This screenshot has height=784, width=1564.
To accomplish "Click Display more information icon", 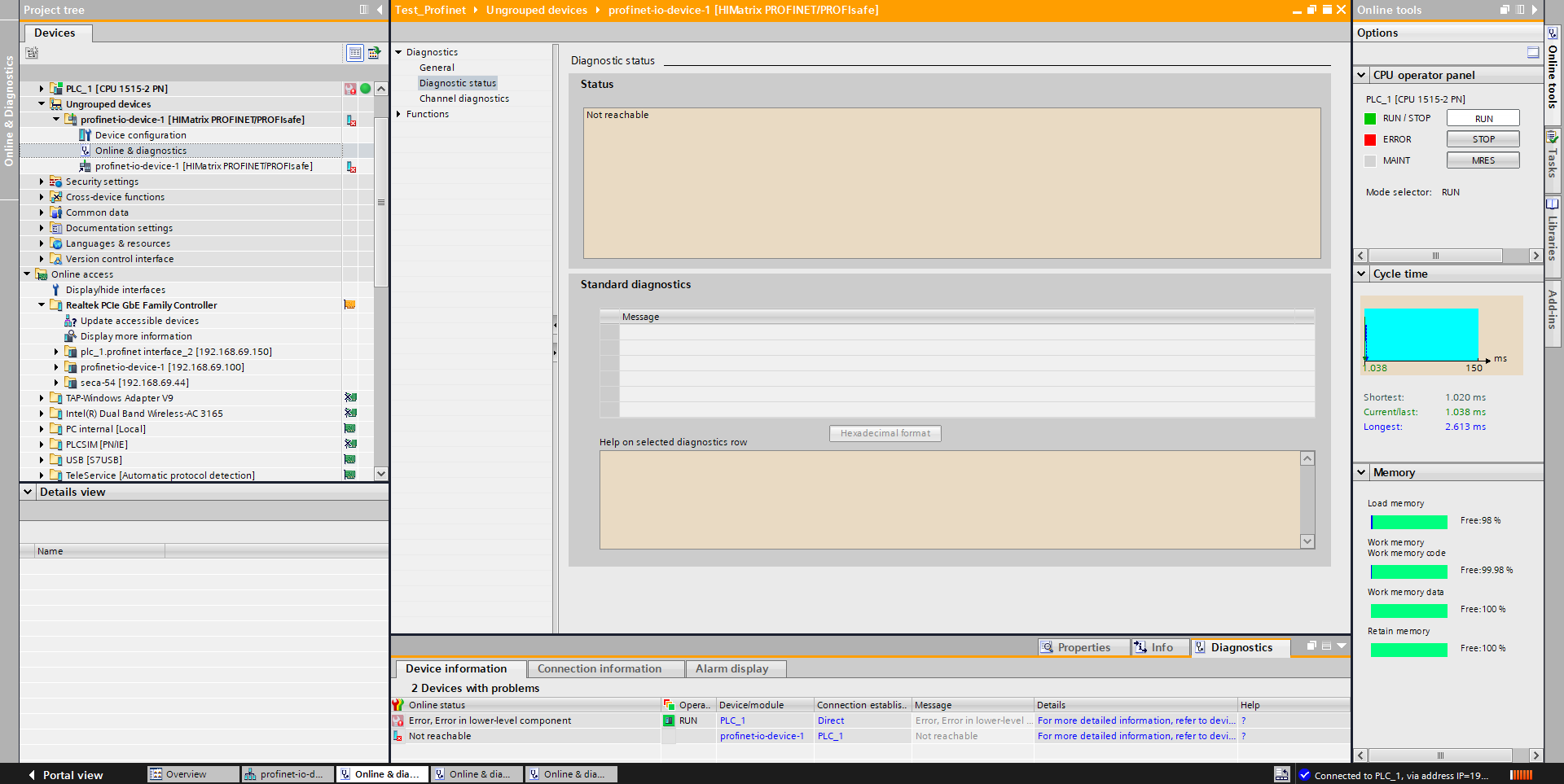I will pos(71,336).
